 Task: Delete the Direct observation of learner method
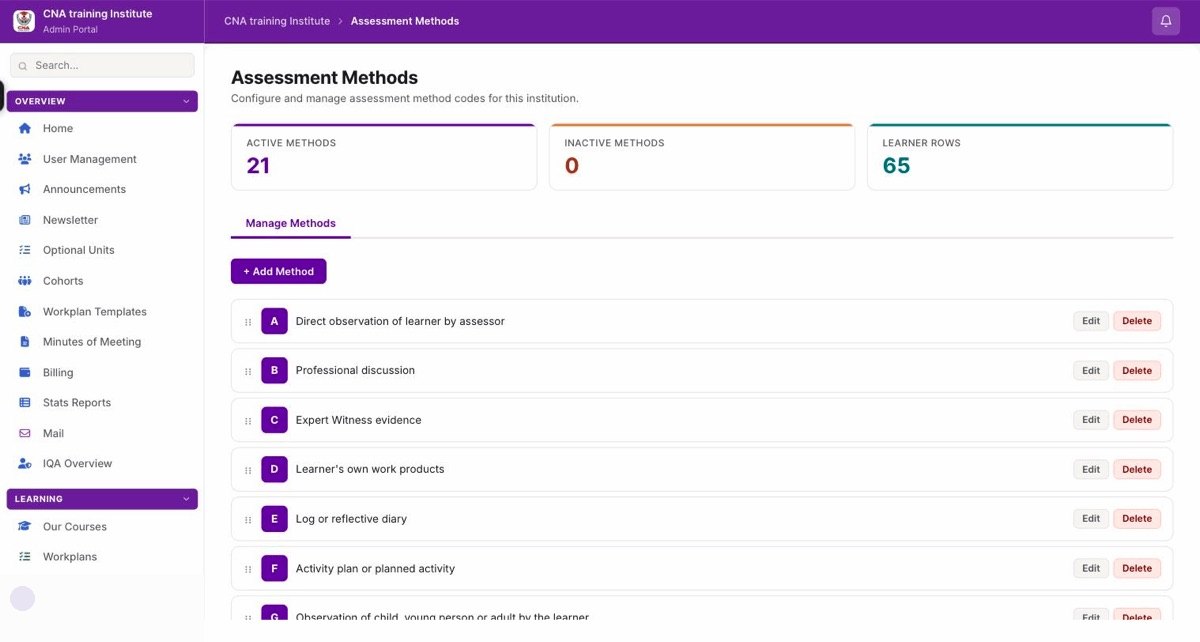pyautogui.click(x=1137, y=321)
